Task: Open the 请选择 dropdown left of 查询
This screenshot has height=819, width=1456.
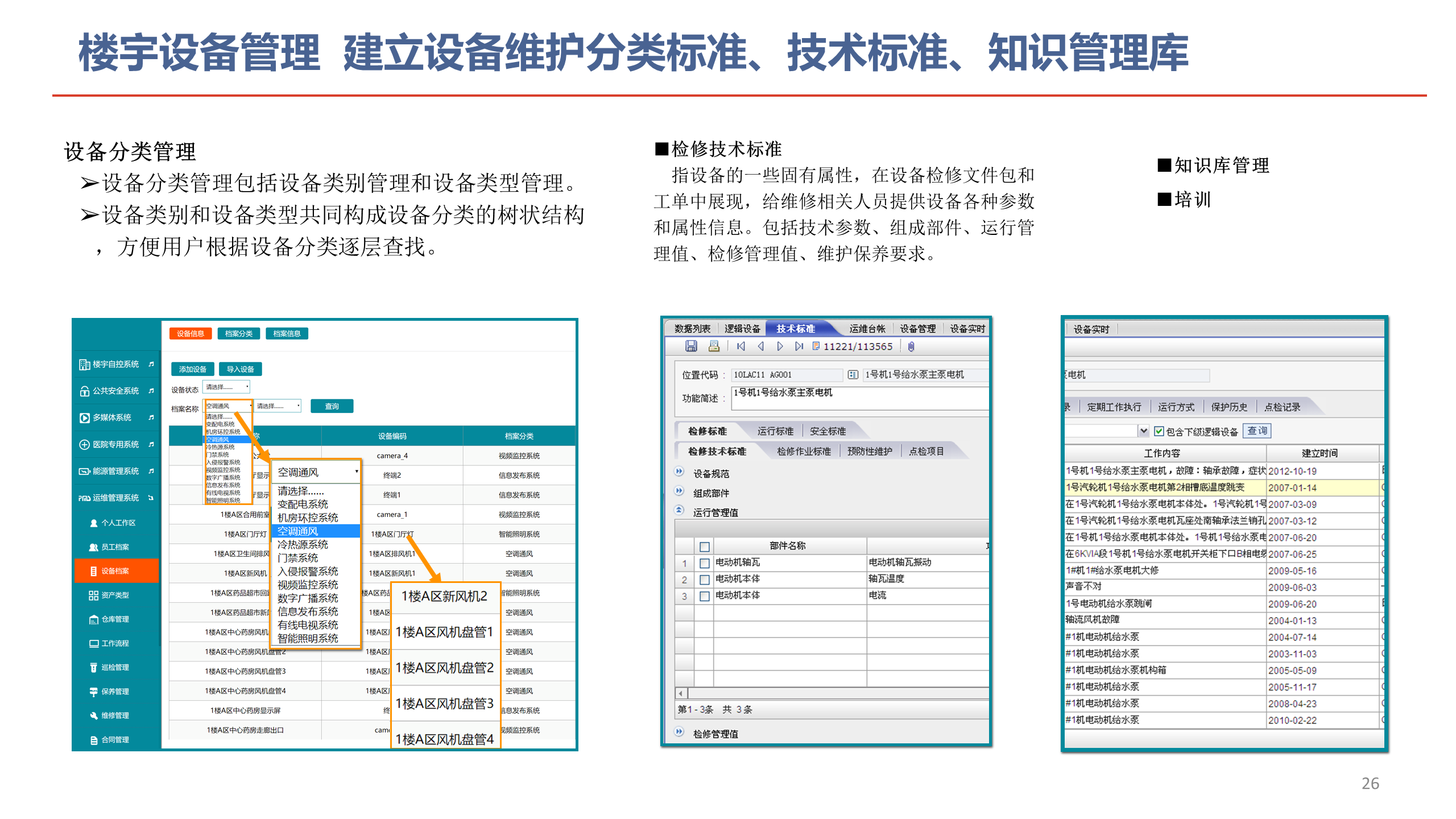Action: 278,406
